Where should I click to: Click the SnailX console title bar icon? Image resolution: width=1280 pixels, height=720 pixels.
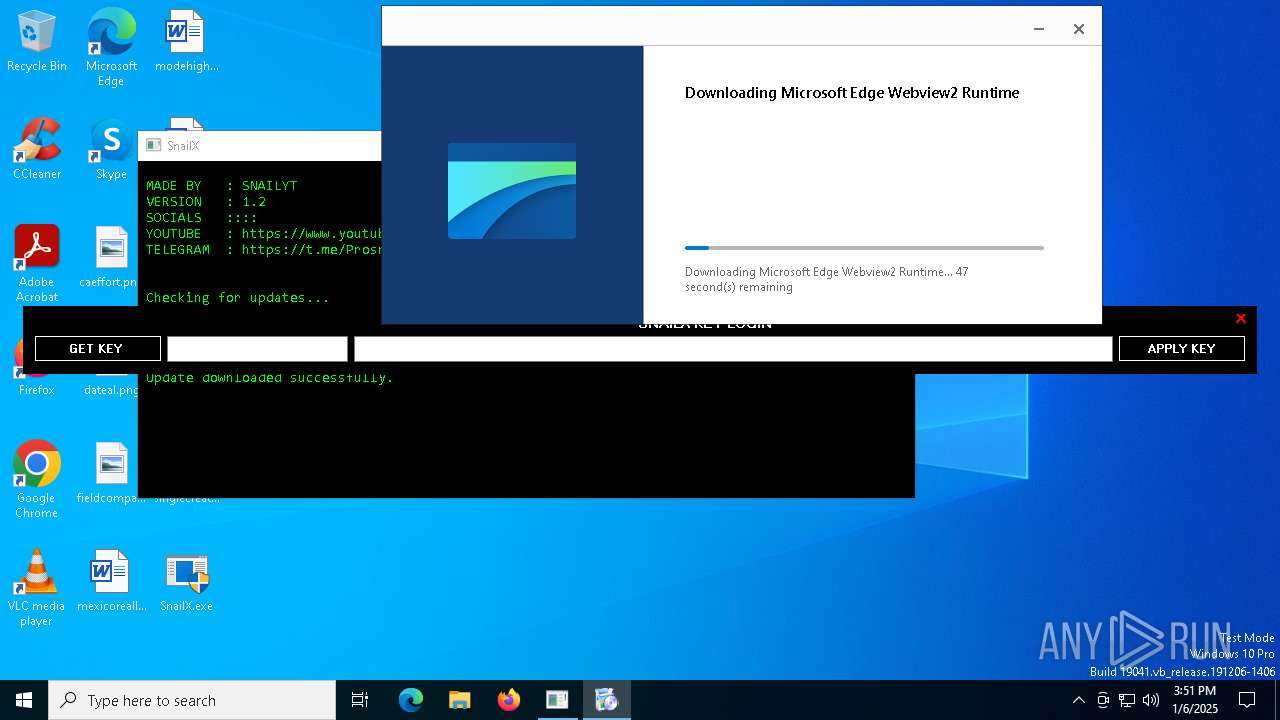[154, 146]
